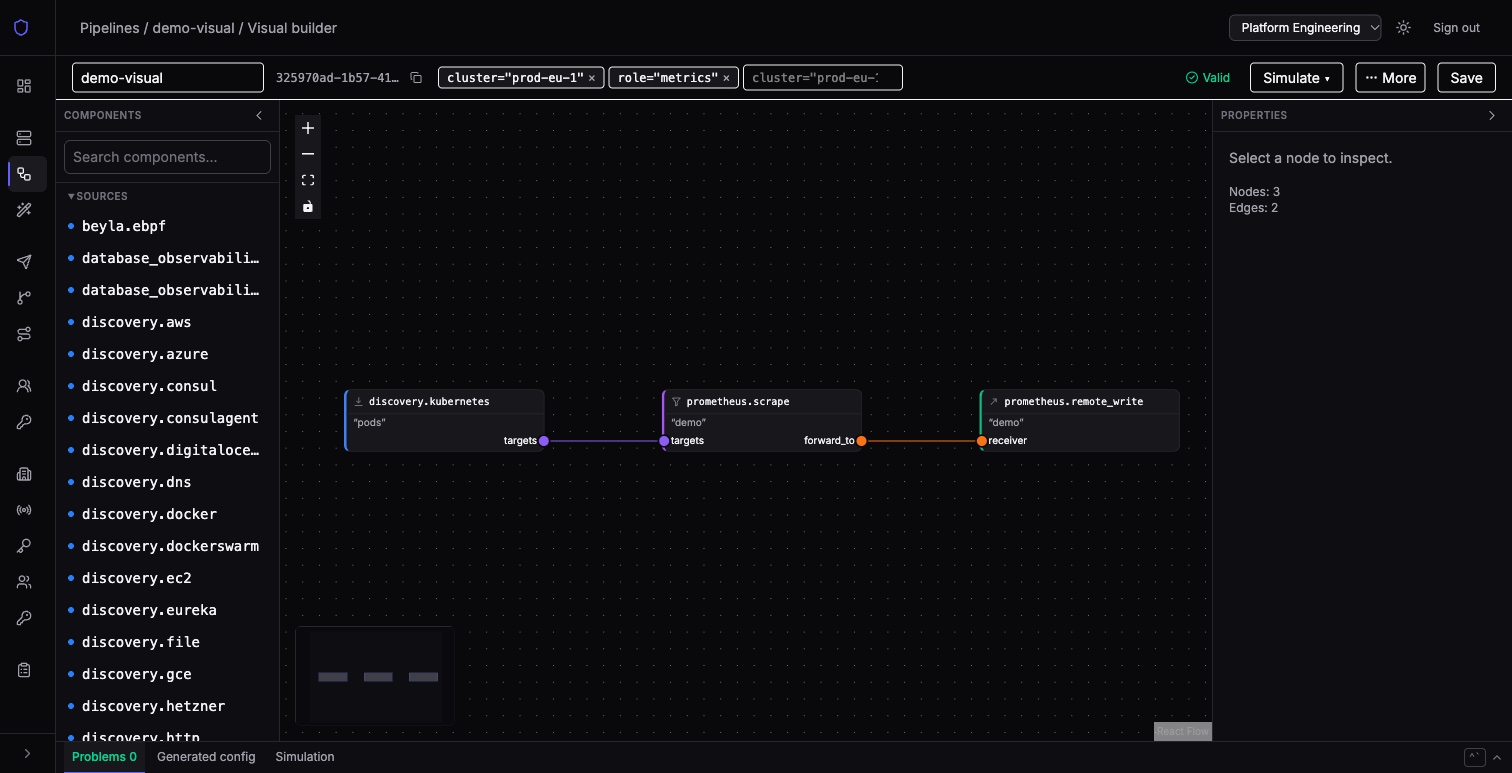Fit the canvas view to nodes

[308, 180]
